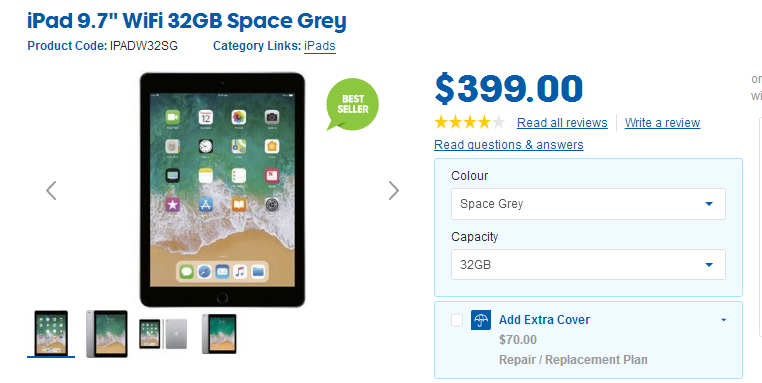This screenshot has height=383, width=762.
Task: Open Read questions & answers link
Action: click(509, 145)
